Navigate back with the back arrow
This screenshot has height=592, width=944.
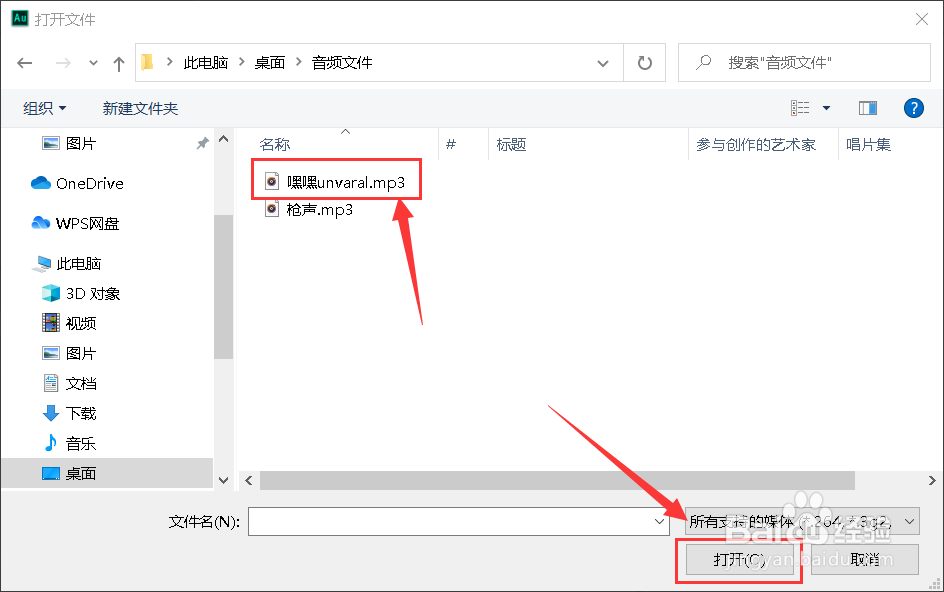(24, 62)
